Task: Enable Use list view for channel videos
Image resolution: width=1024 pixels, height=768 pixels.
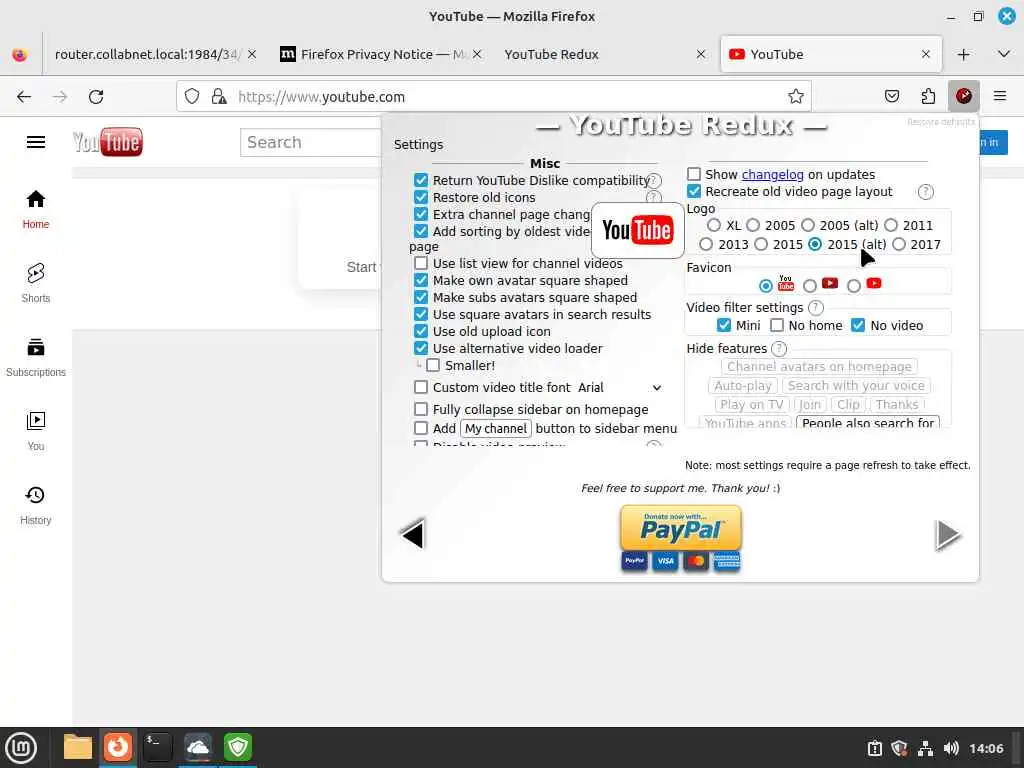Action: coord(421,263)
